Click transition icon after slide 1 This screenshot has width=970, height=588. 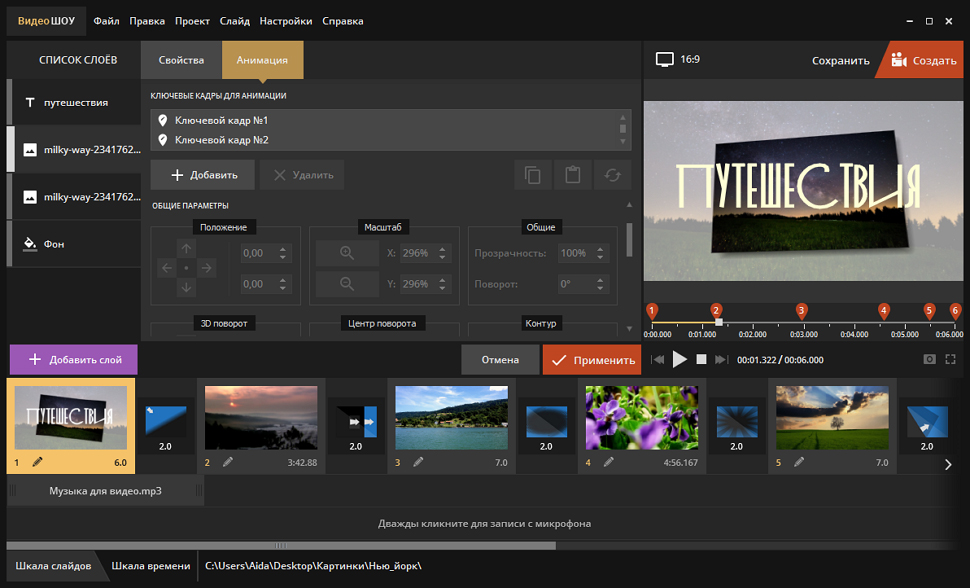[x=165, y=422]
